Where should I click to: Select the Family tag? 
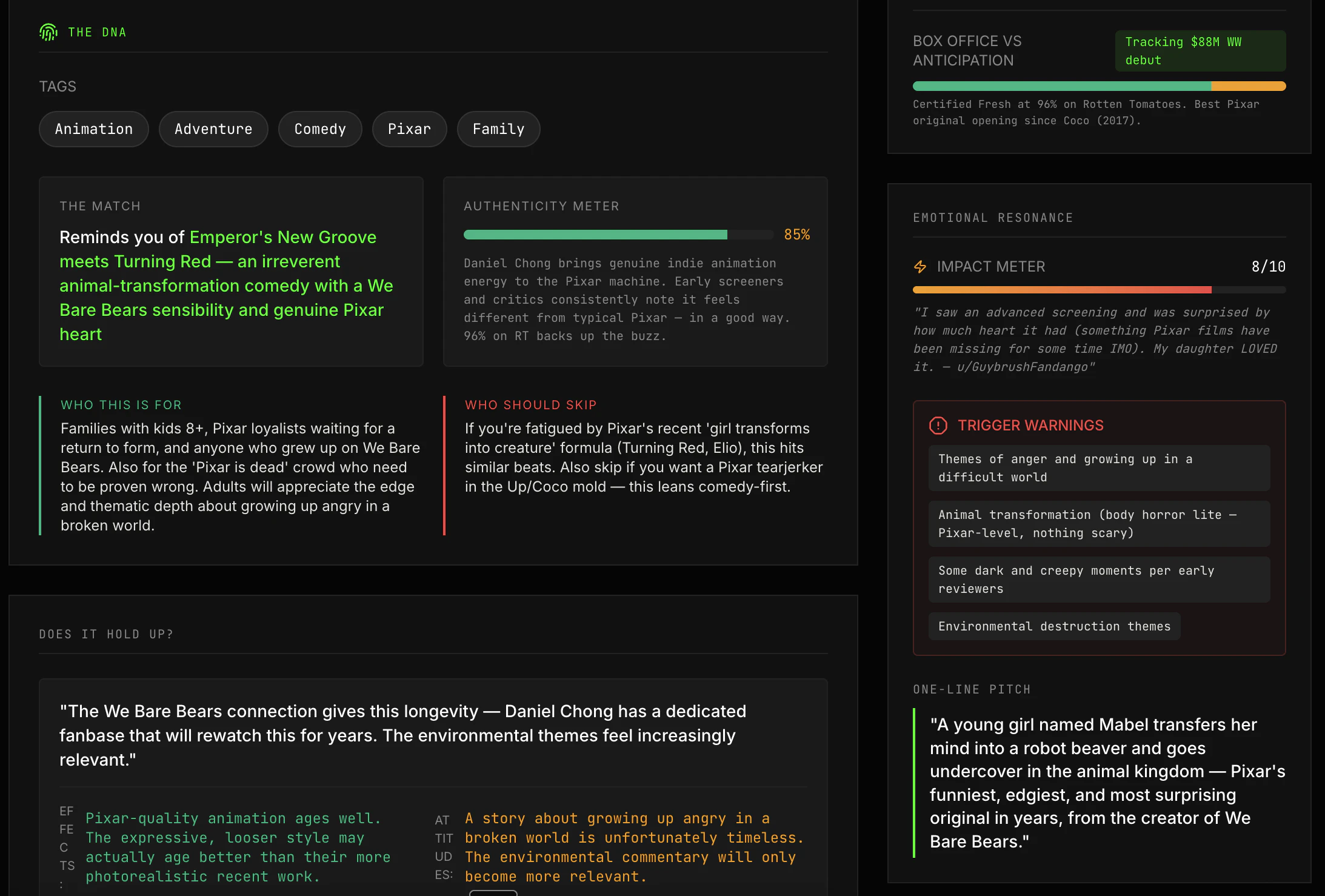498,129
